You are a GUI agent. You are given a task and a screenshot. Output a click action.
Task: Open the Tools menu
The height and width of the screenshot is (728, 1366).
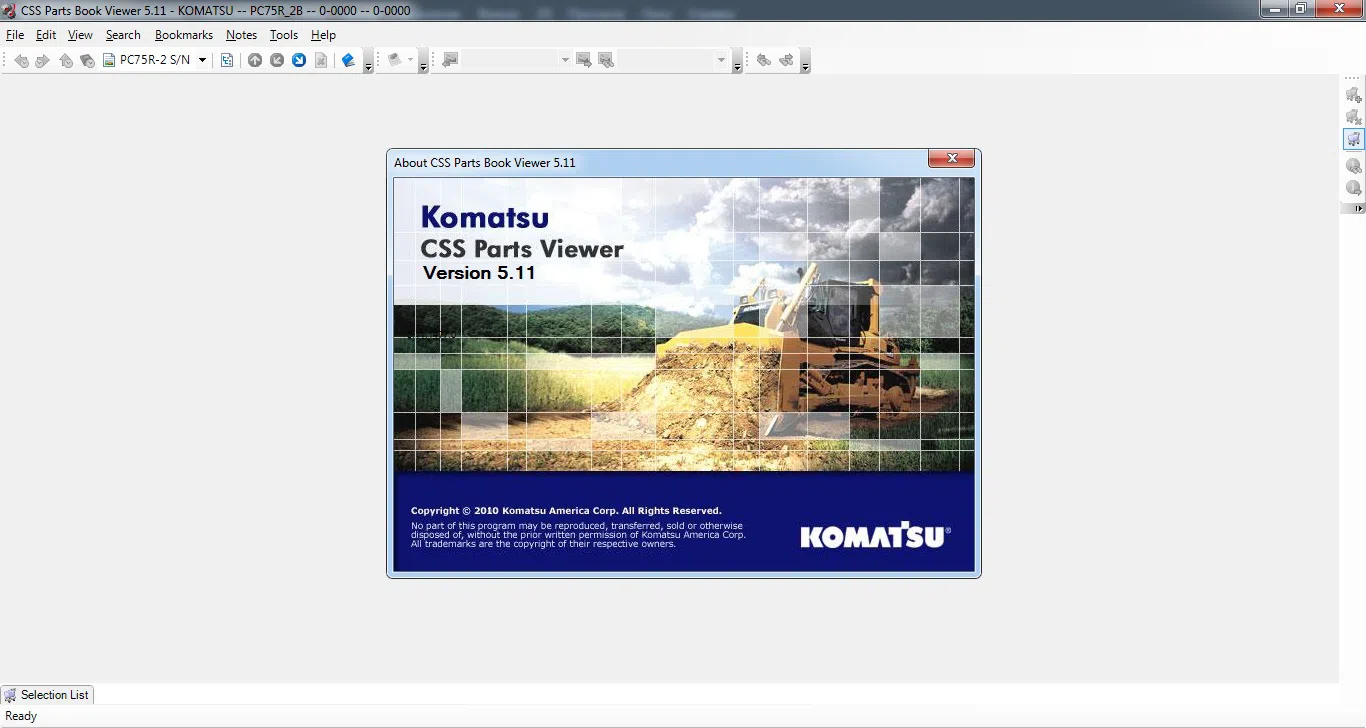(284, 35)
